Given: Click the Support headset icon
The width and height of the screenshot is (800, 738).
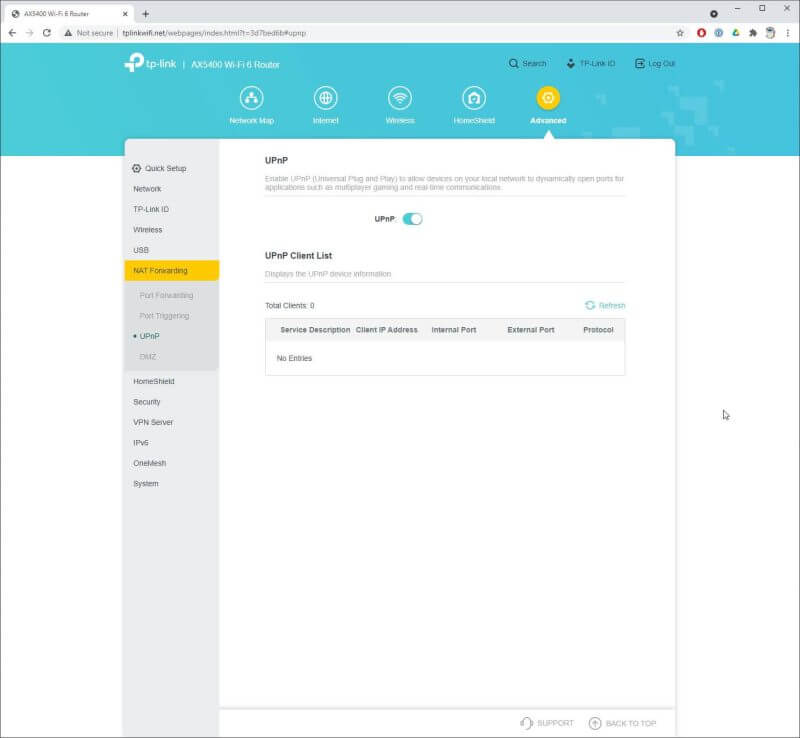Looking at the screenshot, I should click(526, 723).
